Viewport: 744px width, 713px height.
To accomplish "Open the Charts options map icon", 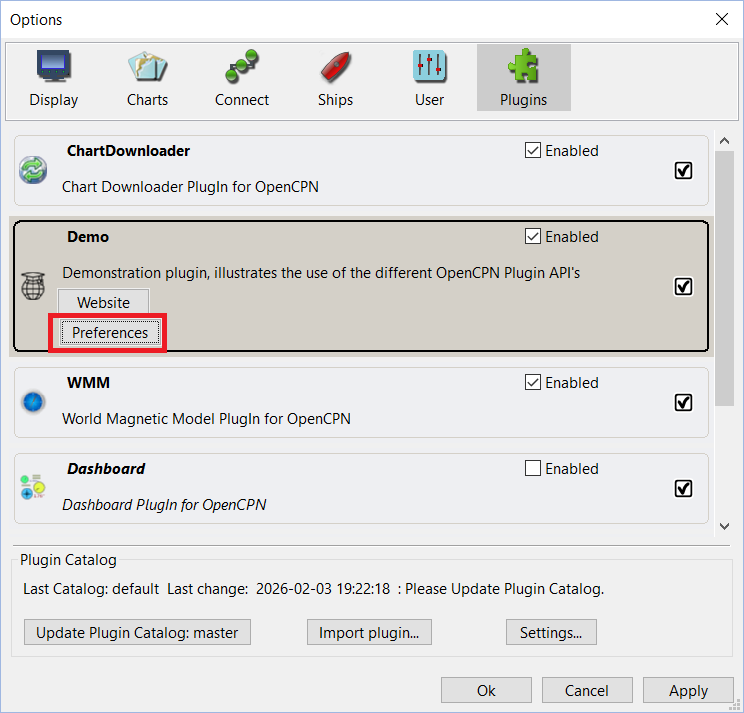I will pyautogui.click(x=148, y=66).
